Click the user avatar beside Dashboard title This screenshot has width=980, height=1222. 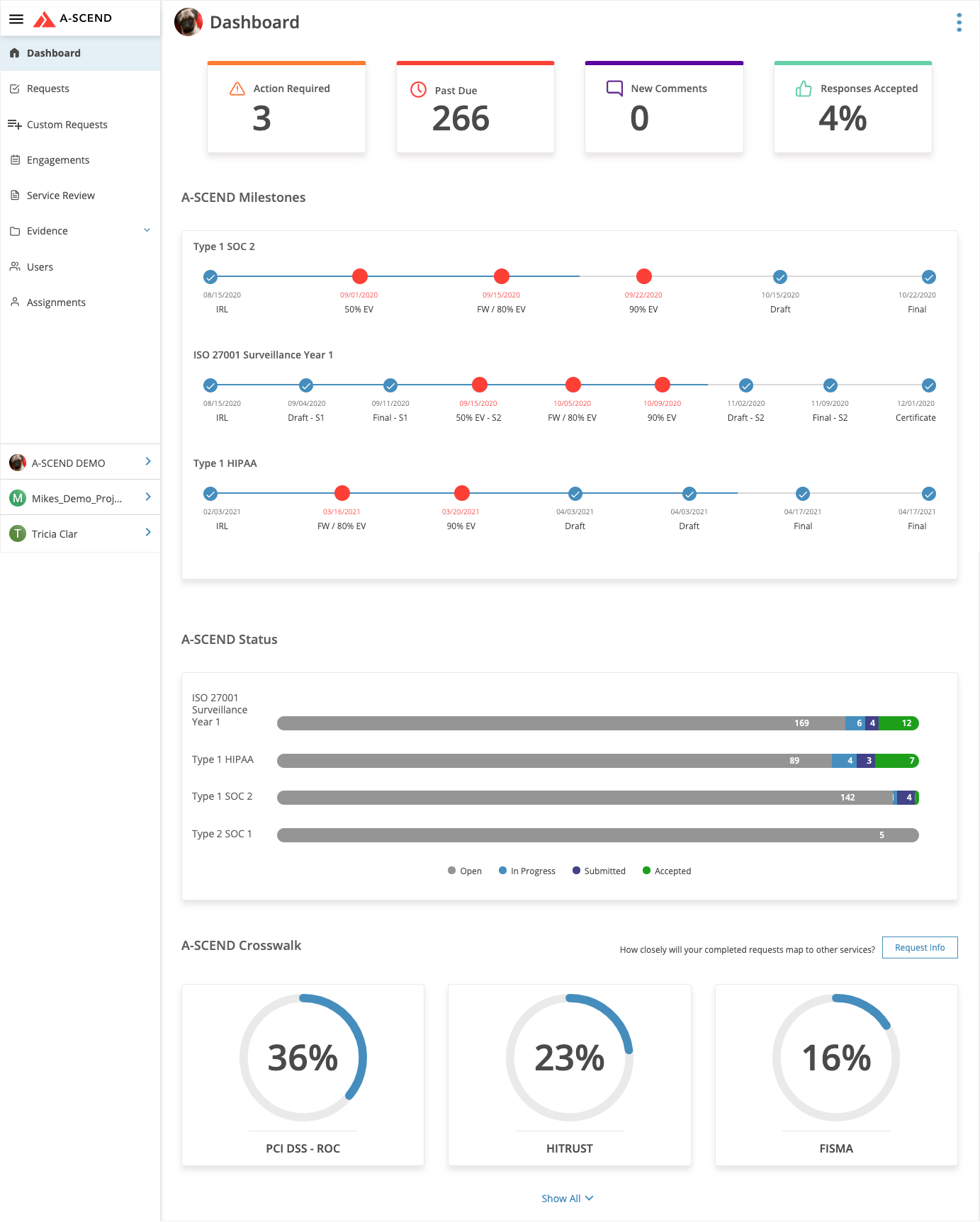[188, 23]
